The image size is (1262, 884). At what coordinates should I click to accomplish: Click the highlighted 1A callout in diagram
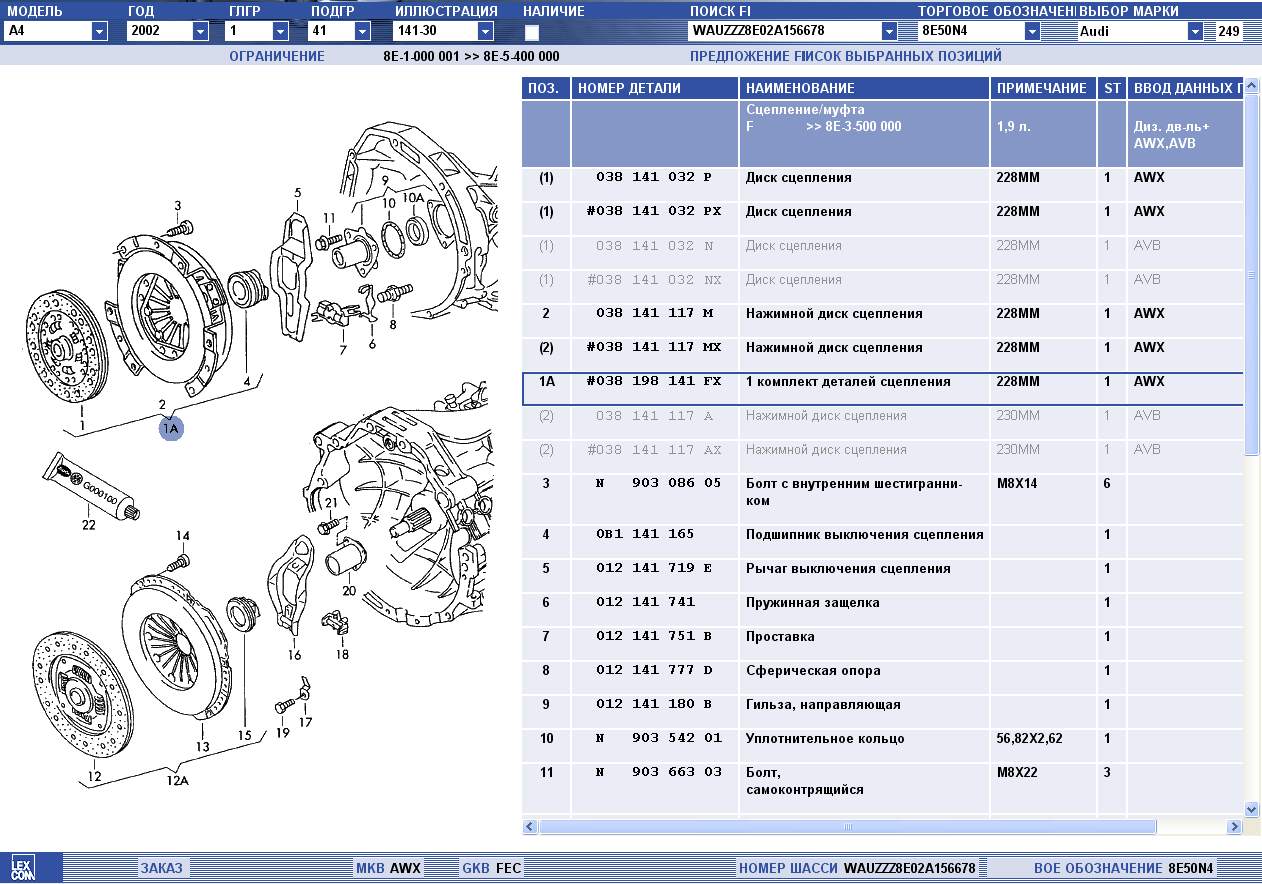(171, 428)
